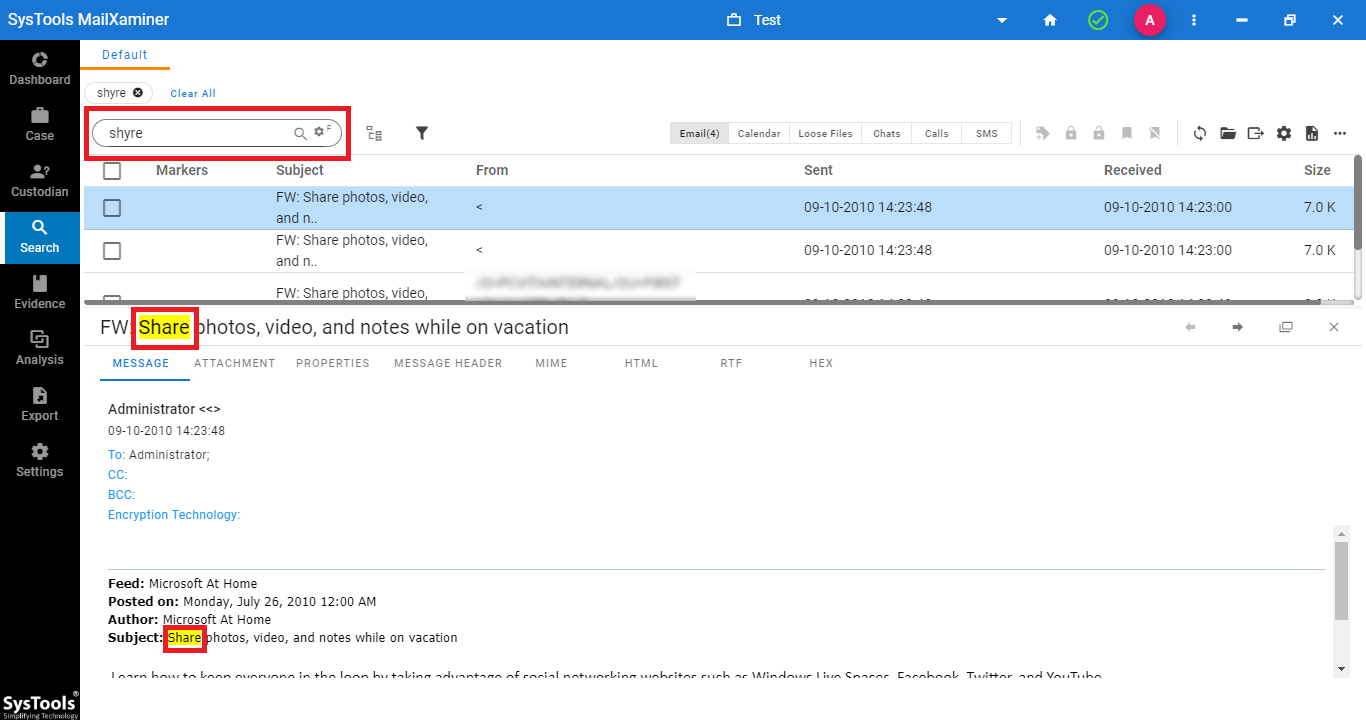
Task: Open the vertical three-dot menu in the title bar
Action: click(1194, 20)
